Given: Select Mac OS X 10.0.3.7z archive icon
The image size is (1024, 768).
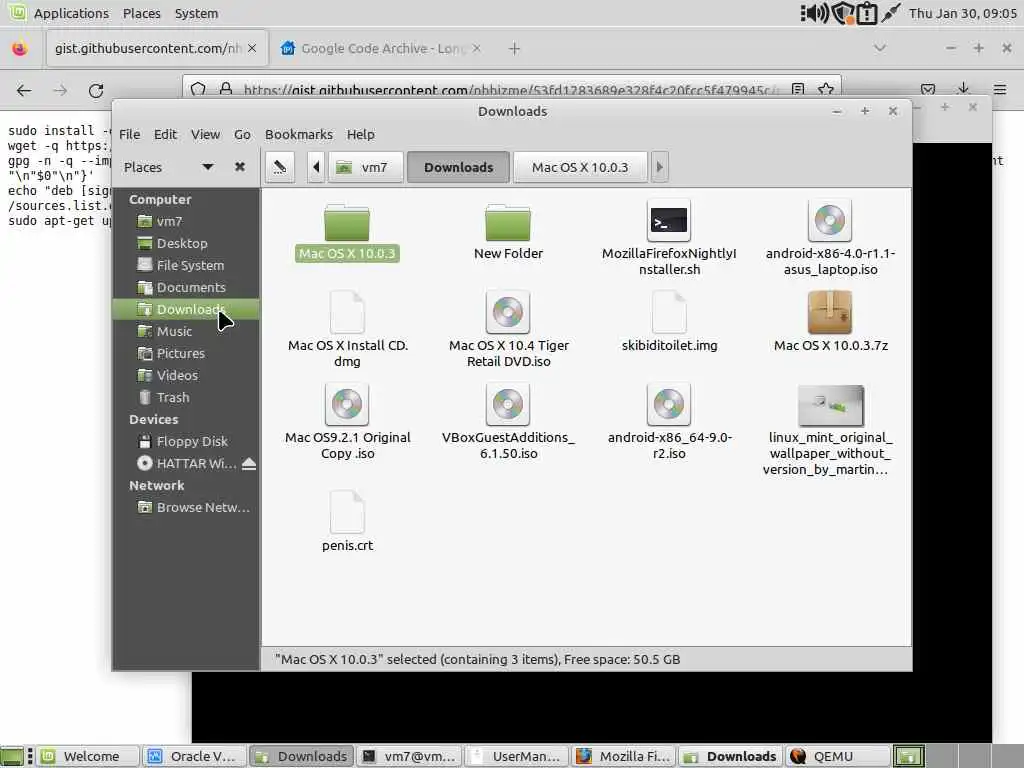Looking at the screenshot, I should (x=830, y=312).
